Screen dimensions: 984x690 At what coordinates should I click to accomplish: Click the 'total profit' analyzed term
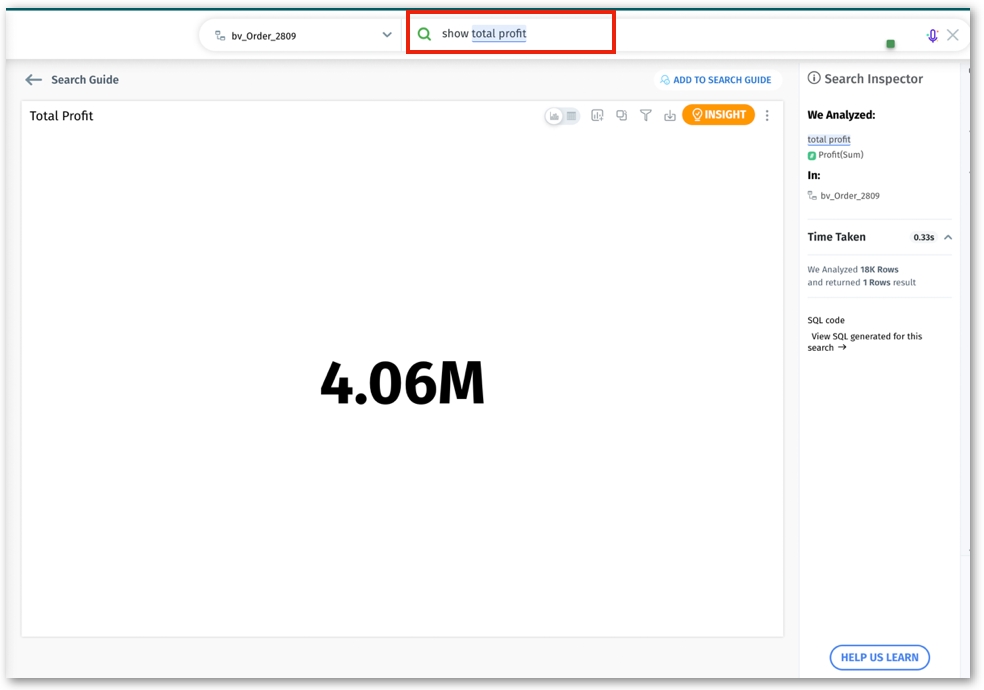(829, 140)
